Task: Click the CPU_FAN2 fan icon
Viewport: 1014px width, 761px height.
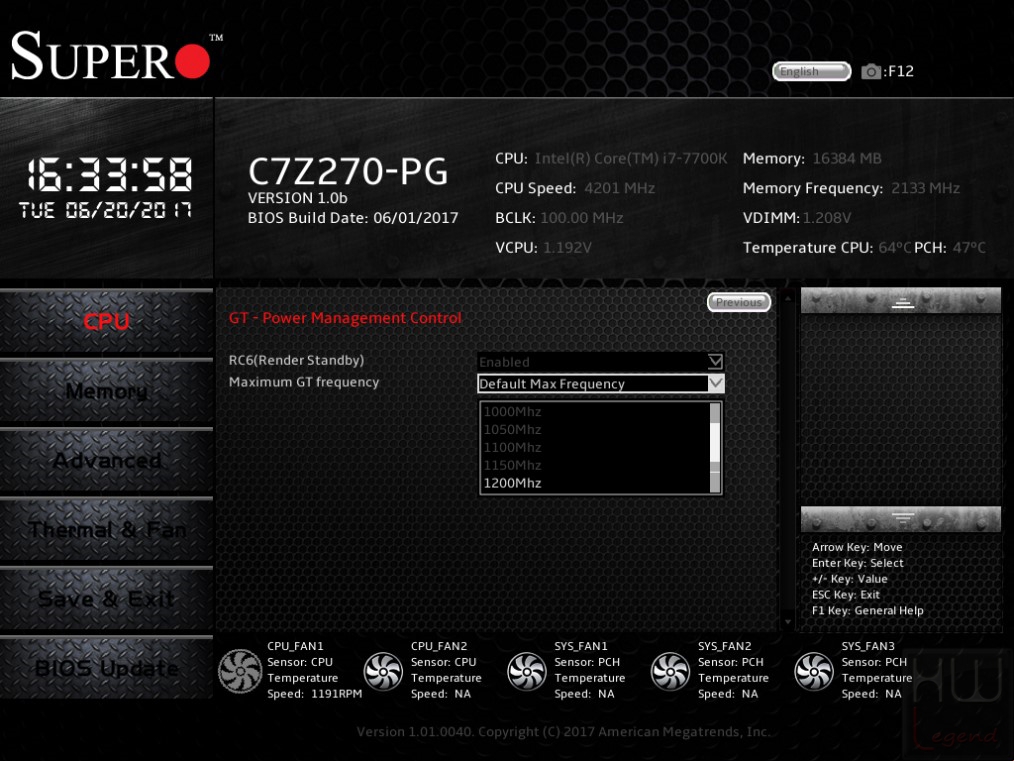Action: point(383,671)
